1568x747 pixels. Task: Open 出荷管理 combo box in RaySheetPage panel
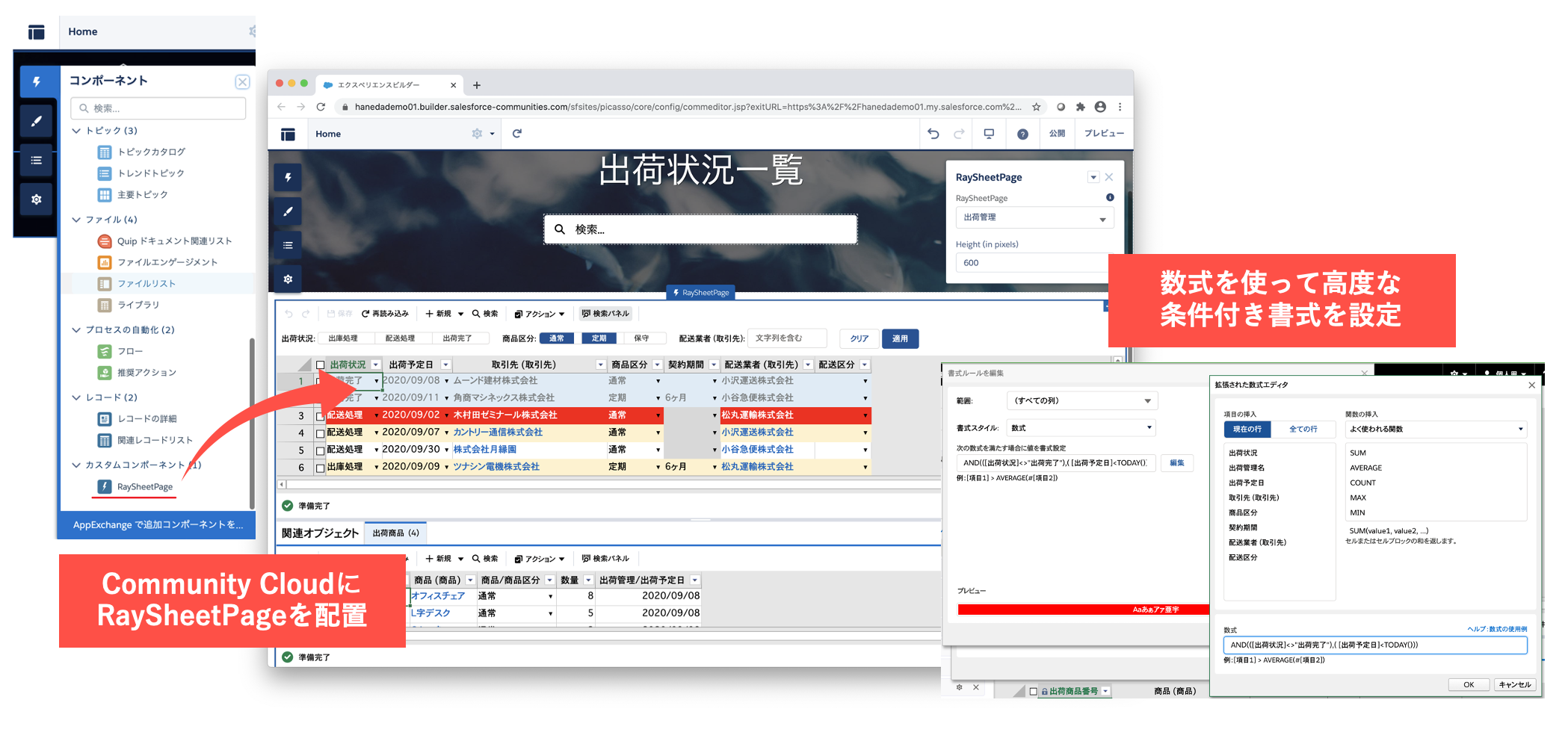(x=1034, y=218)
